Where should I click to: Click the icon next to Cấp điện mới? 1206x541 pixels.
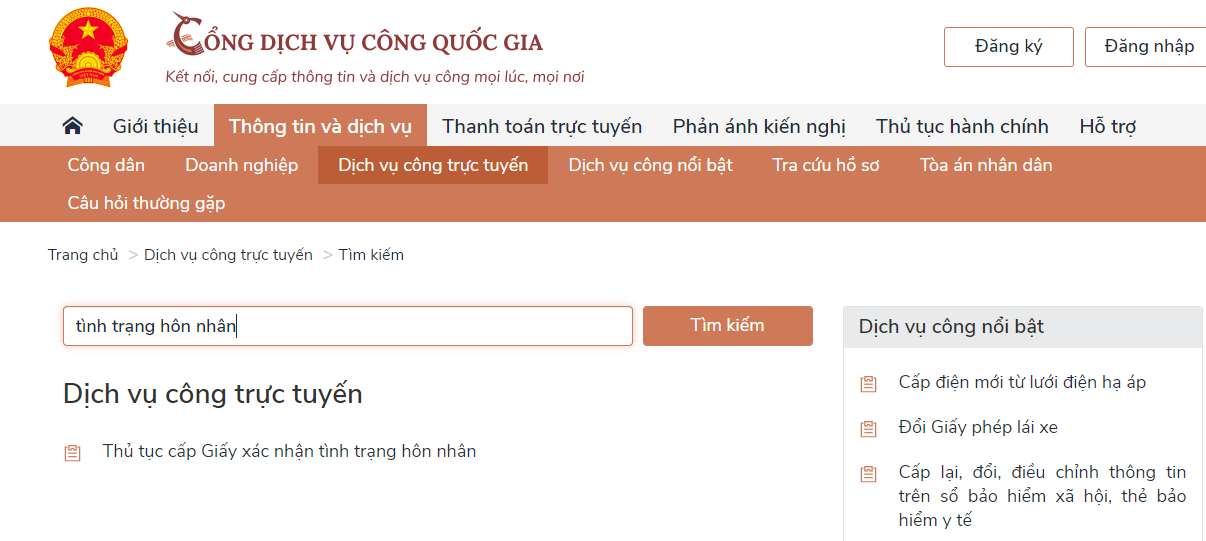pos(868,383)
